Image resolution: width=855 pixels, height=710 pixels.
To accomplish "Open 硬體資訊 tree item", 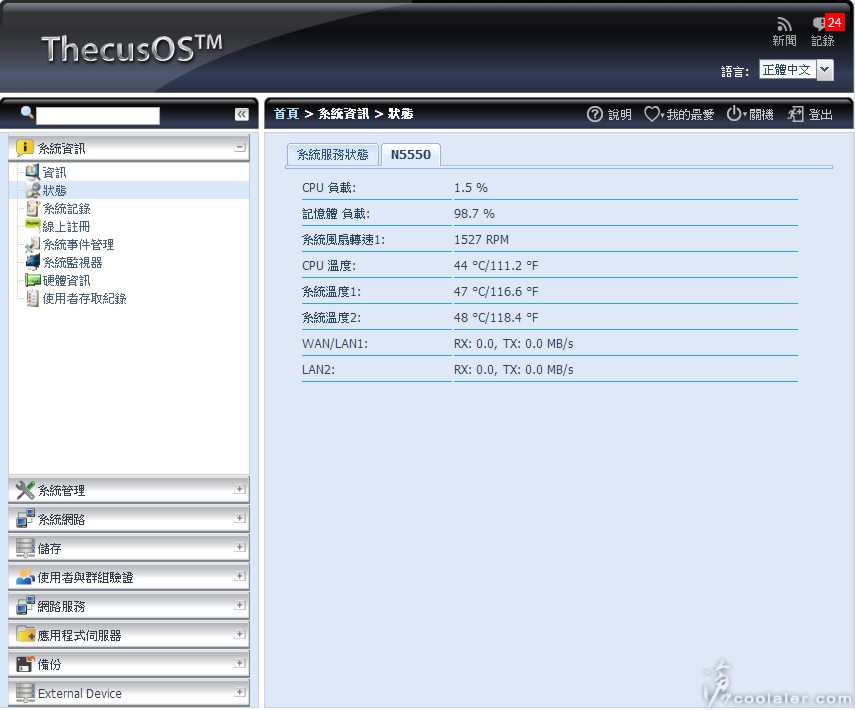I will coord(67,281).
